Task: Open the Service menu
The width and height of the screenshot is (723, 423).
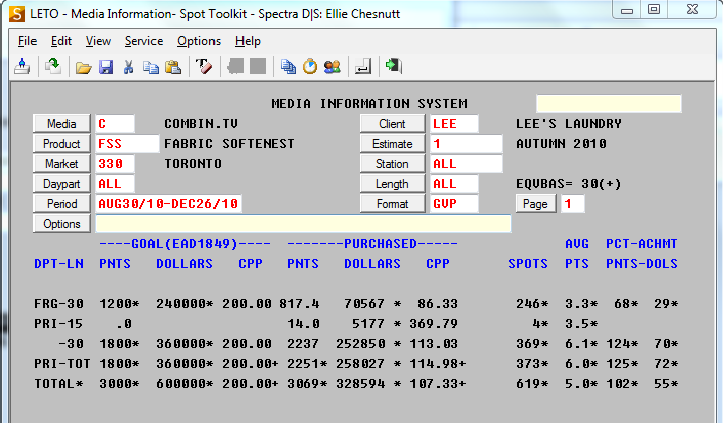Action: point(144,41)
